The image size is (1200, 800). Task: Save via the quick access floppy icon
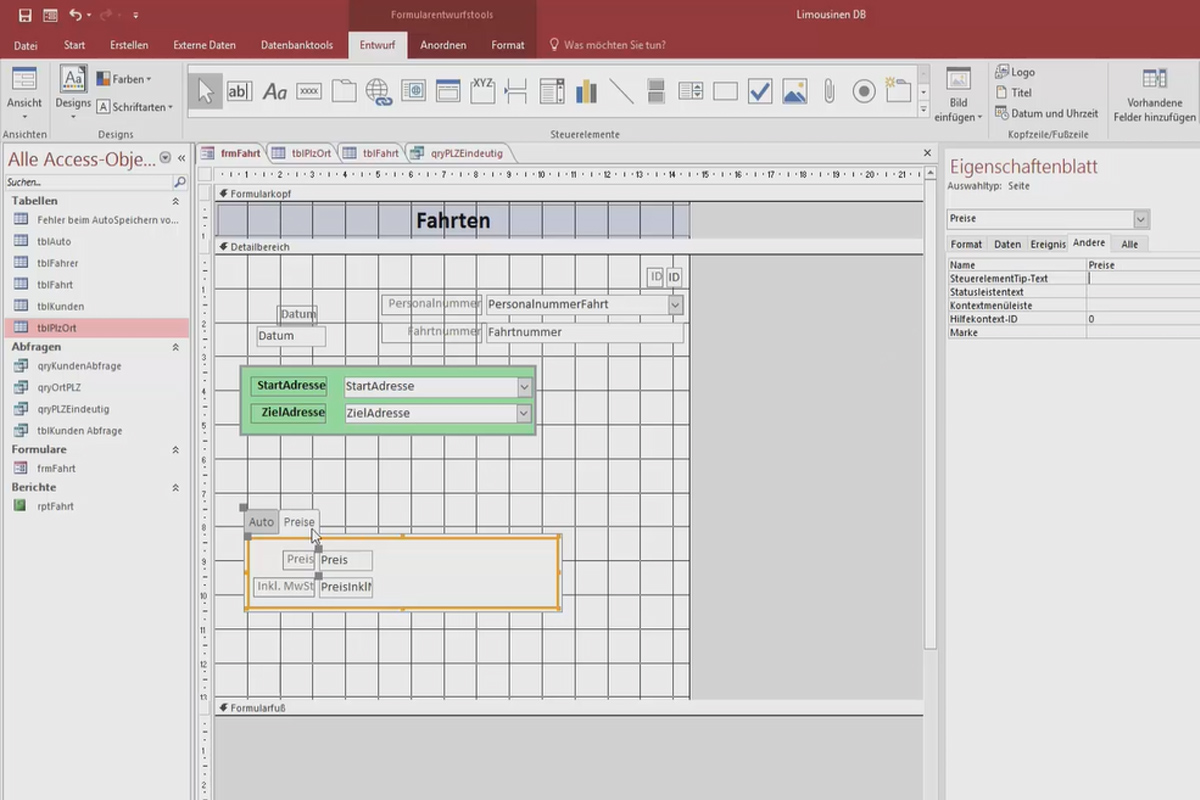[x=25, y=15]
